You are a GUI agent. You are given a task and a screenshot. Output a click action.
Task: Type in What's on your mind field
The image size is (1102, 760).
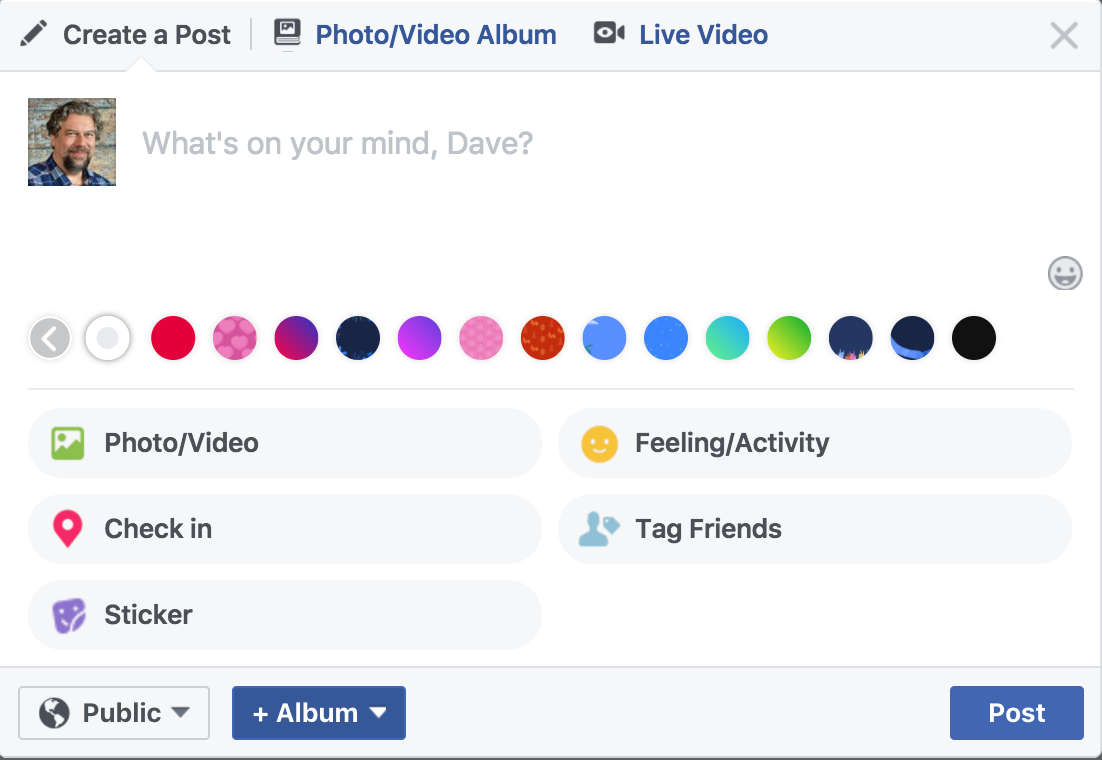(500, 144)
